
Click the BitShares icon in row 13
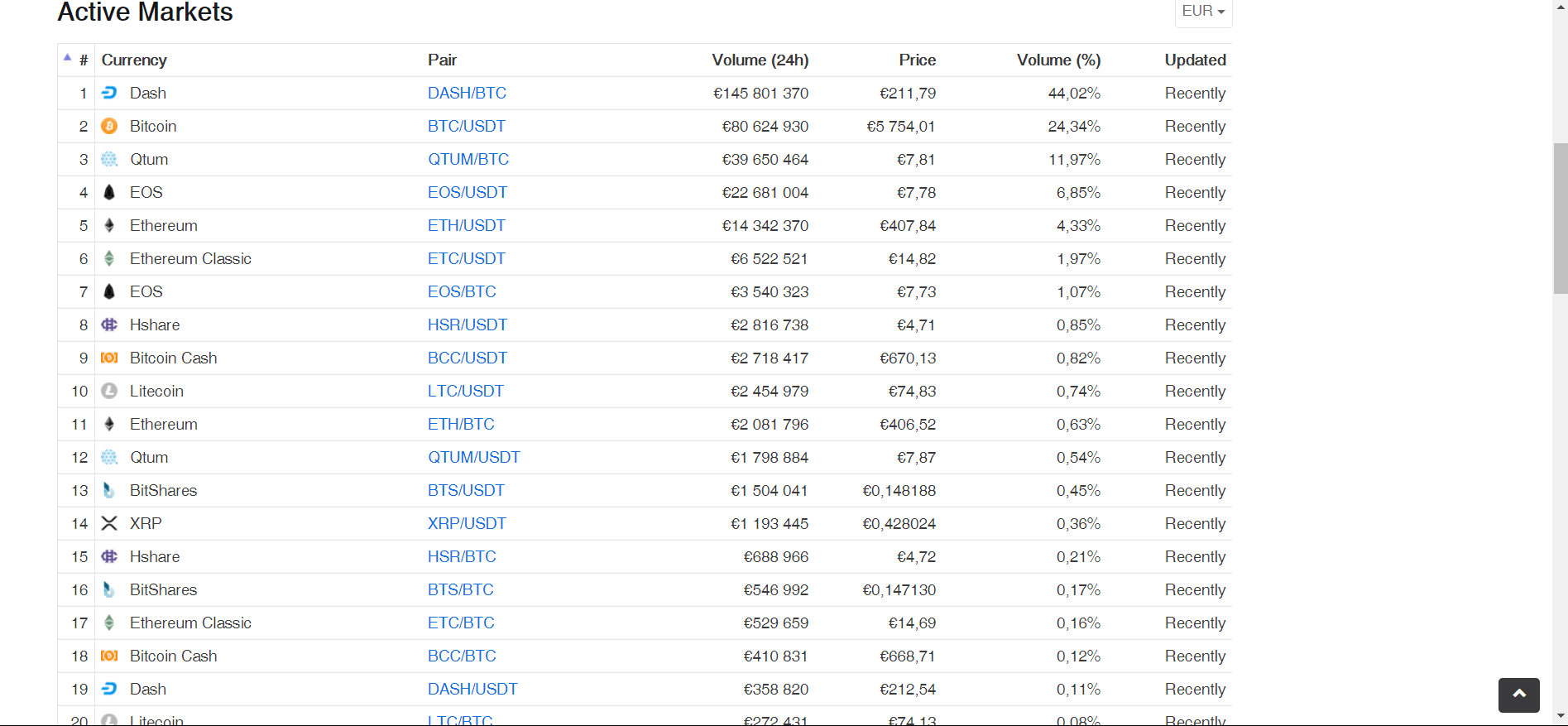pyautogui.click(x=109, y=490)
